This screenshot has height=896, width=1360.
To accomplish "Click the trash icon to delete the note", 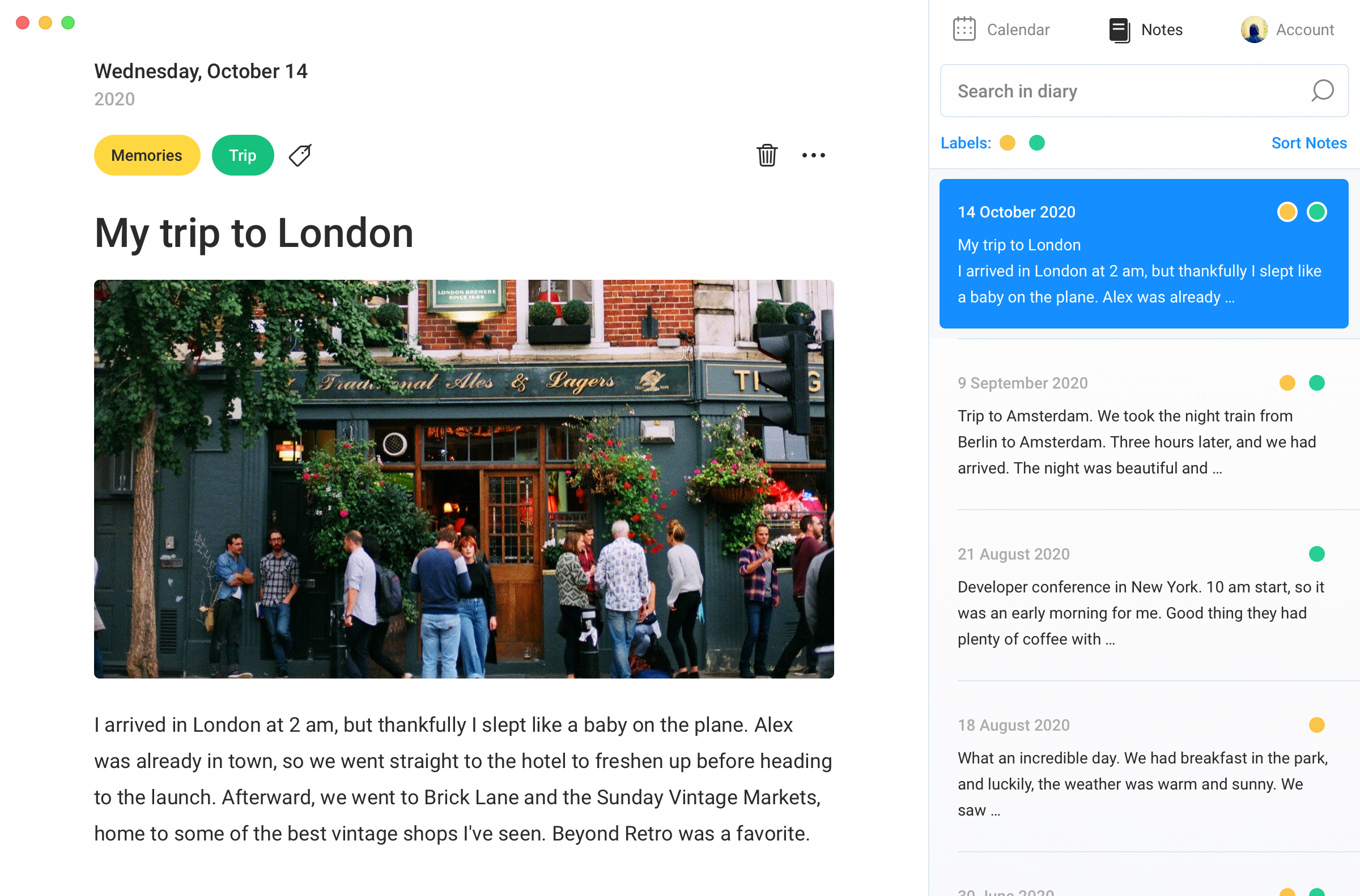I will coord(767,155).
